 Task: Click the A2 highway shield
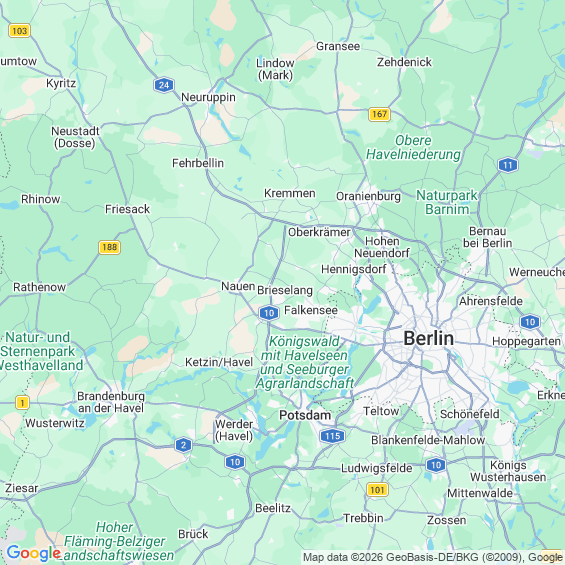point(183,445)
